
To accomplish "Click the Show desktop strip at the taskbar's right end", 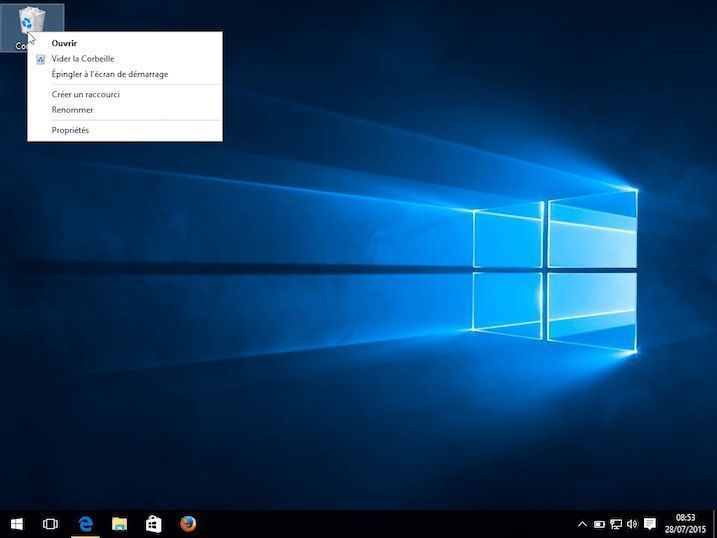I will [714, 524].
